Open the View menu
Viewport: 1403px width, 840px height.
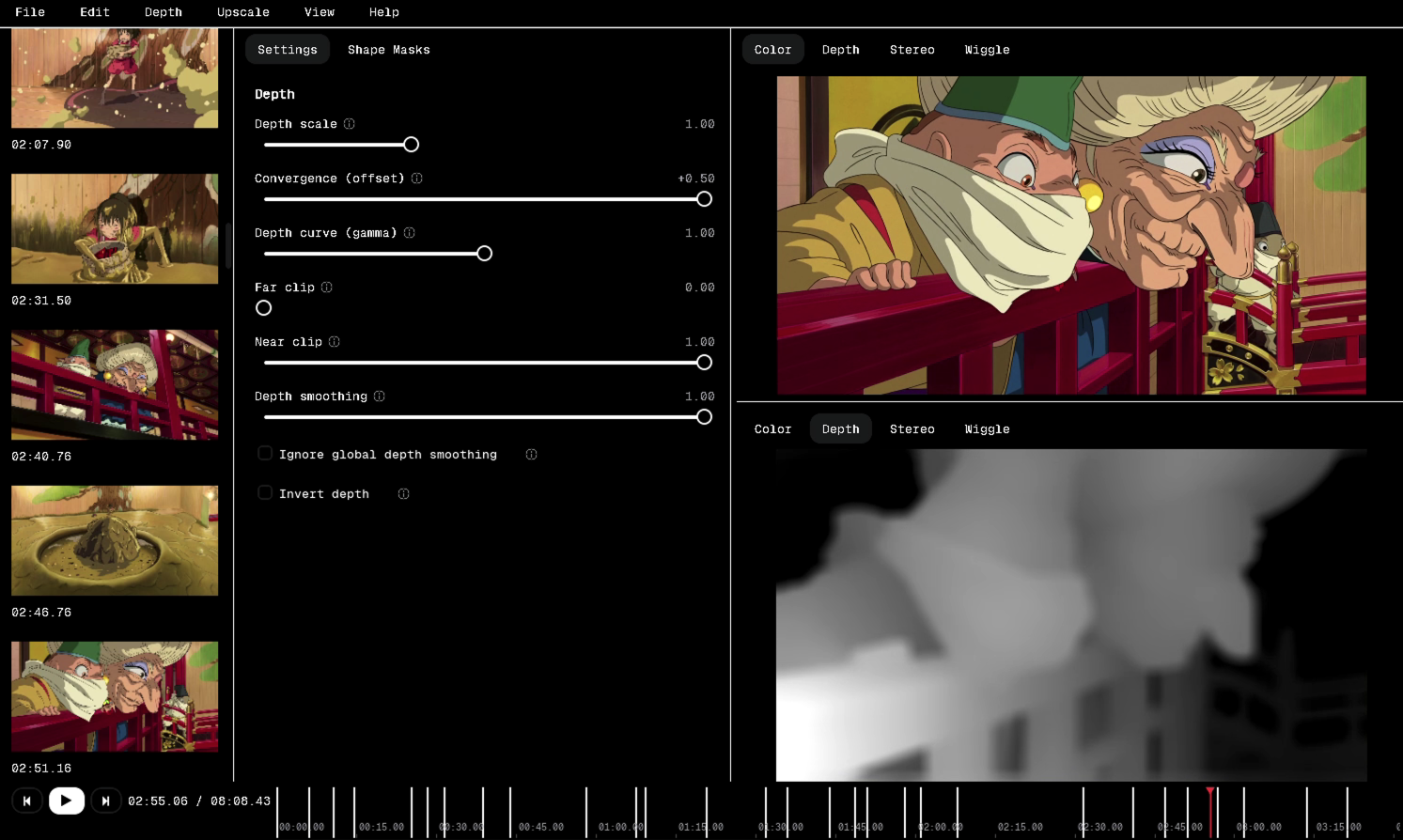pyautogui.click(x=320, y=12)
